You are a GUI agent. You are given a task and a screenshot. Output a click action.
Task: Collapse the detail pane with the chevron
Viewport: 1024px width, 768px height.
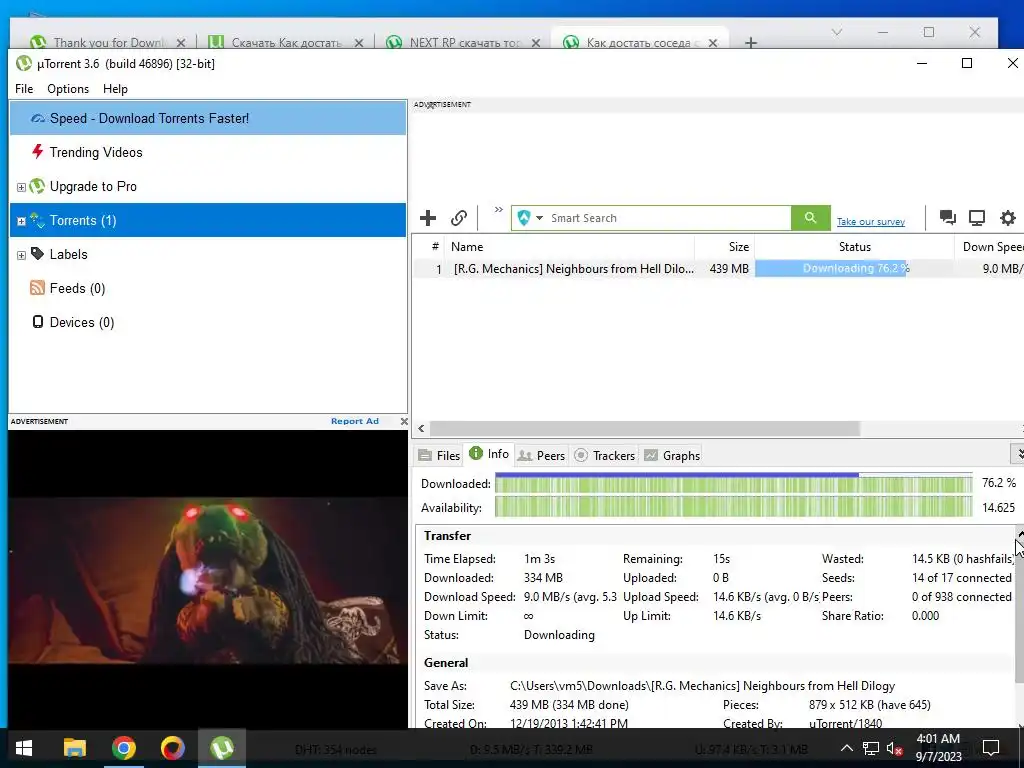pos(1018,454)
